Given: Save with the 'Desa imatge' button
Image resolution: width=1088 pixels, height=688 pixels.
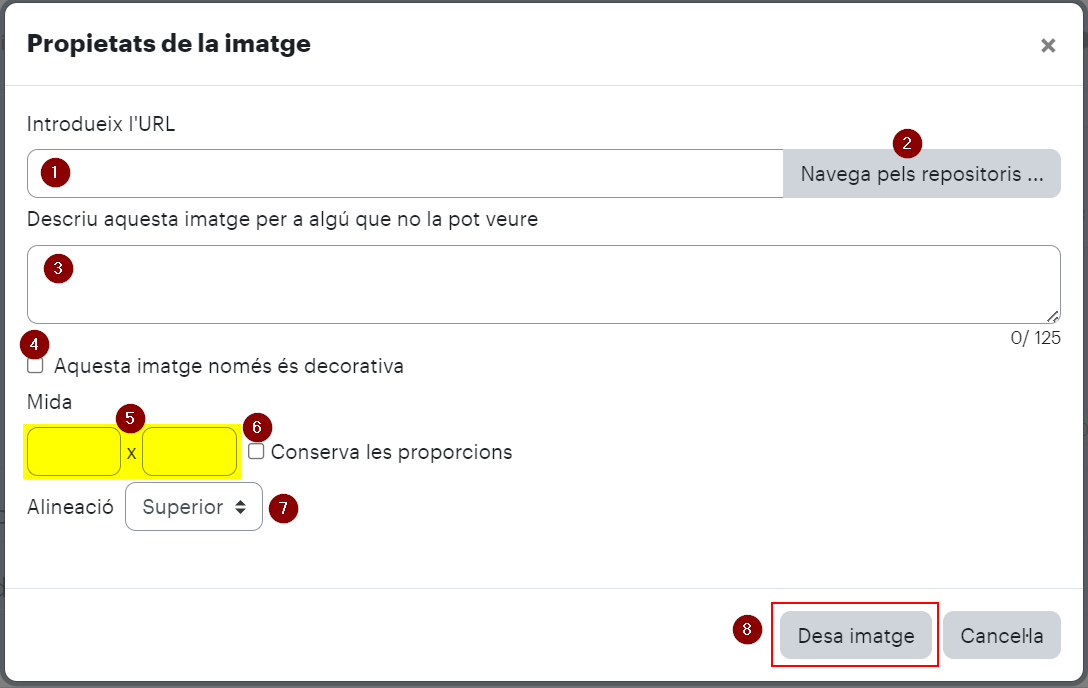Looking at the screenshot, I should (x=856, y=635).
